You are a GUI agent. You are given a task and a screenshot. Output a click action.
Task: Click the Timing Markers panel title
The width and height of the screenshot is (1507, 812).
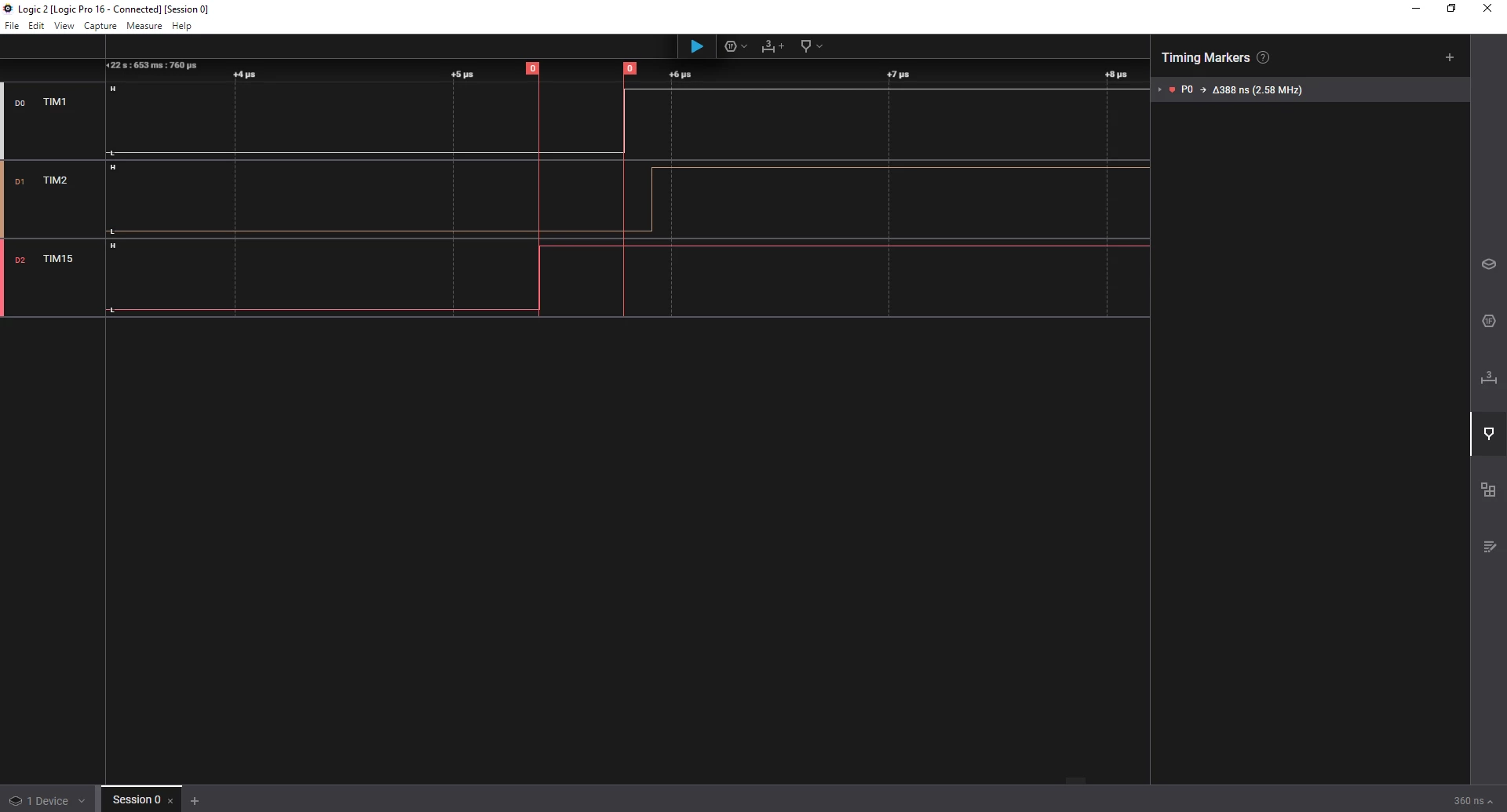point(1205,57)
